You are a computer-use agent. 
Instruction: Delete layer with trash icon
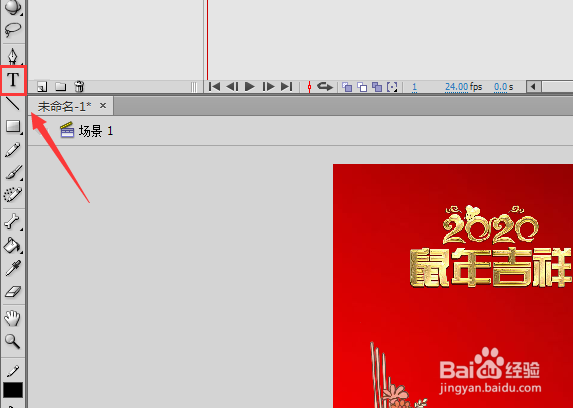(x=79, y=86)
